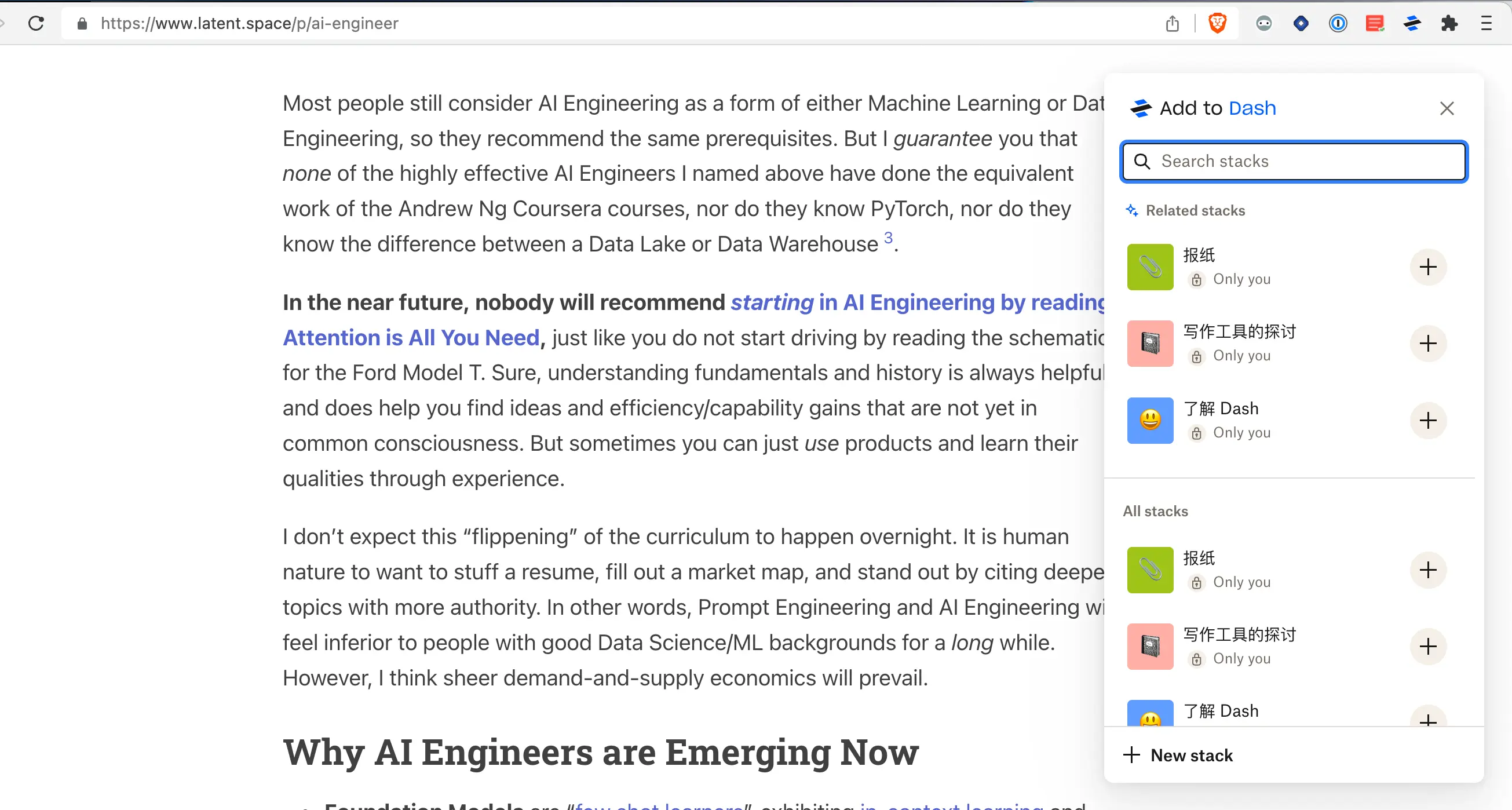The width and height of the screenshot is (1512, 810).
Task: Open the 1Password extension icon
Action: click(1338, 24)
